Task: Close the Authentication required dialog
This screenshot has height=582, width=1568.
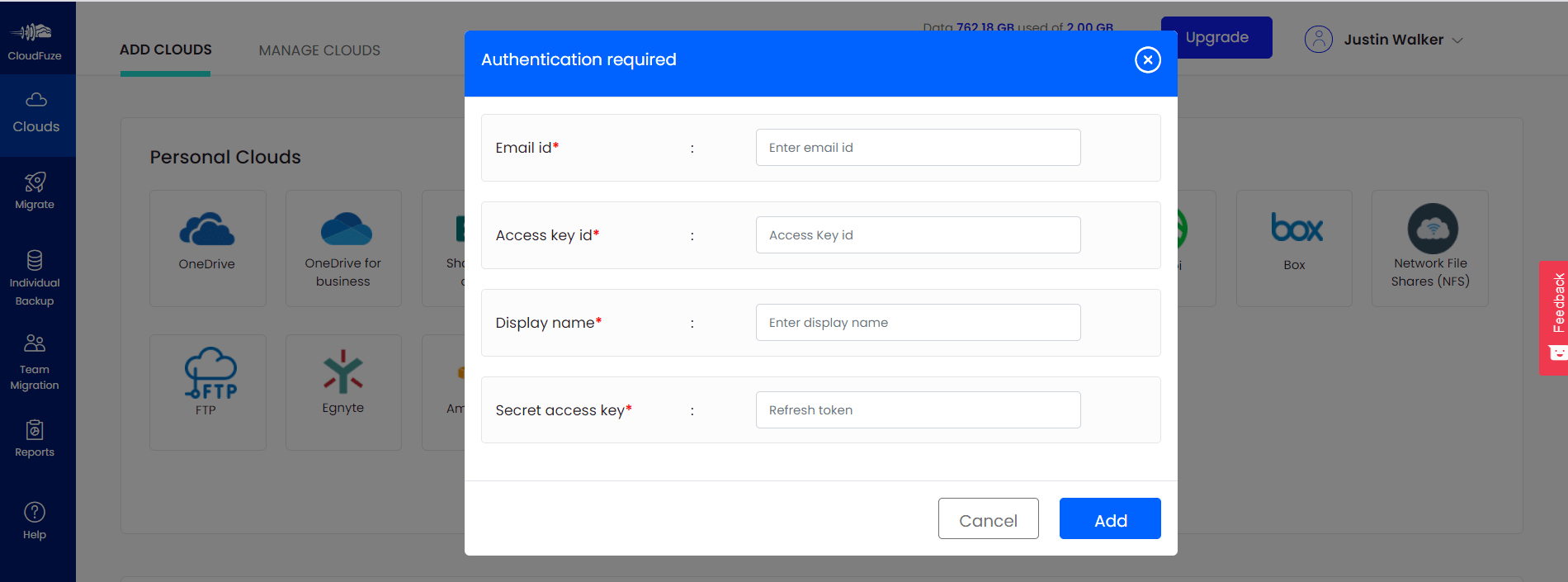Action: click(1147, 59)
